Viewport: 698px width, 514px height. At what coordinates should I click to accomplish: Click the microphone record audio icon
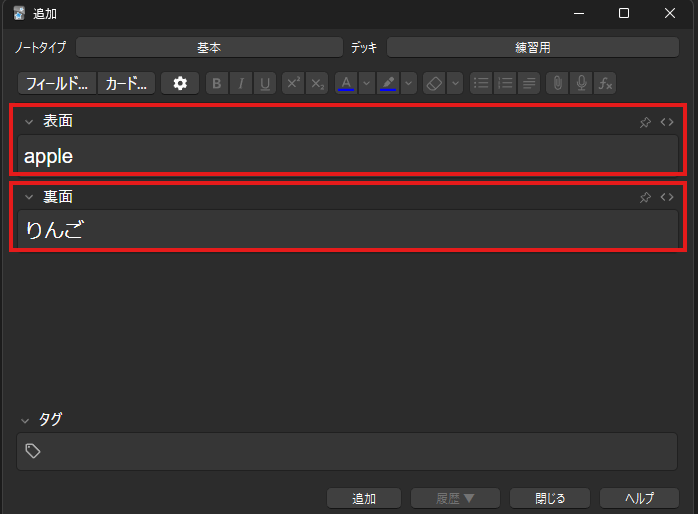pos(581,84)
